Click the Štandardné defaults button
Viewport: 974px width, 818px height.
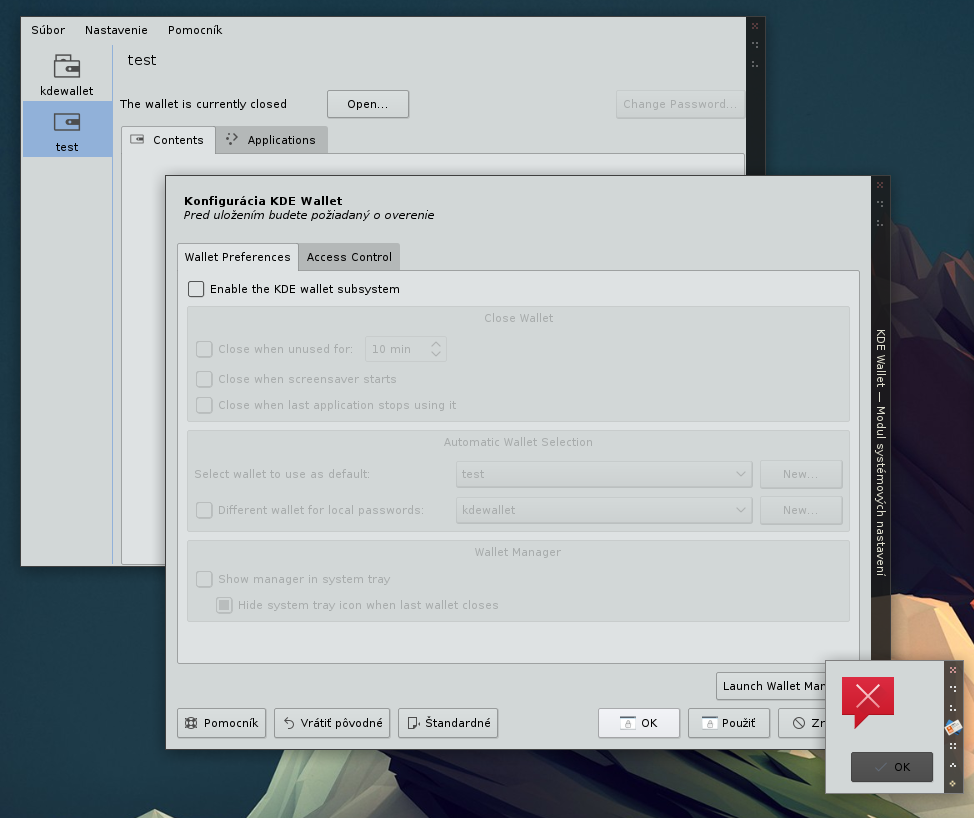click(x=448, y=723)
